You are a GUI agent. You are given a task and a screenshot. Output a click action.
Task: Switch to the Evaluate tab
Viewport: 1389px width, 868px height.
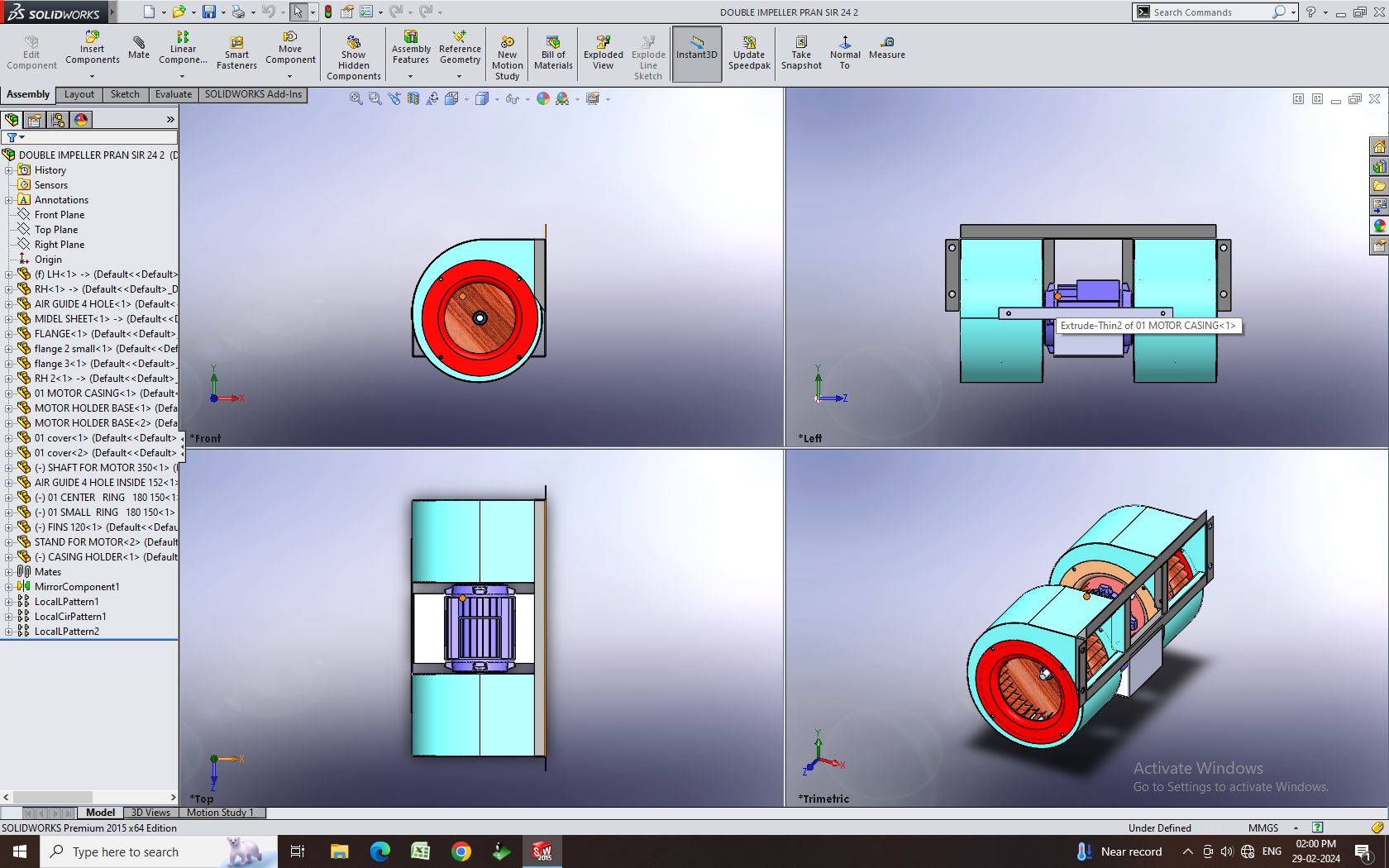click(x=173, y=94)
